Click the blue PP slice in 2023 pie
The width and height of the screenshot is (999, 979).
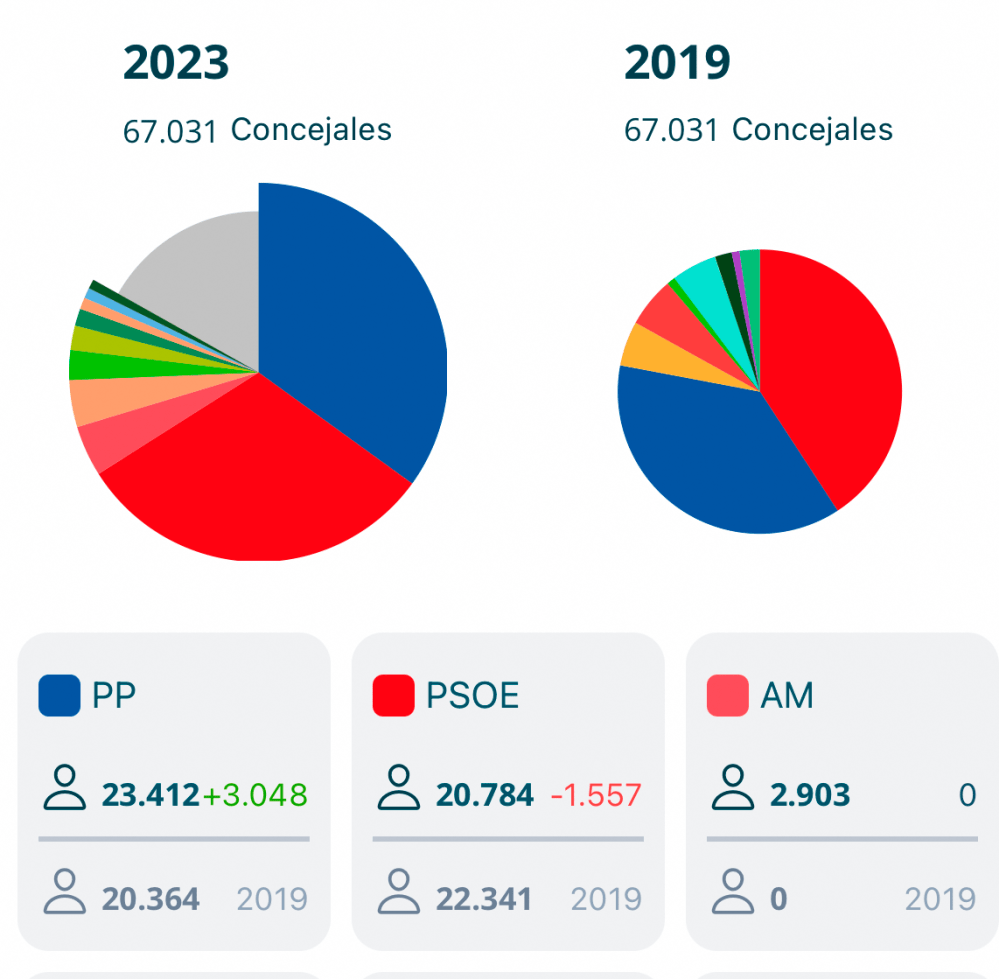[x=350, y=330]
